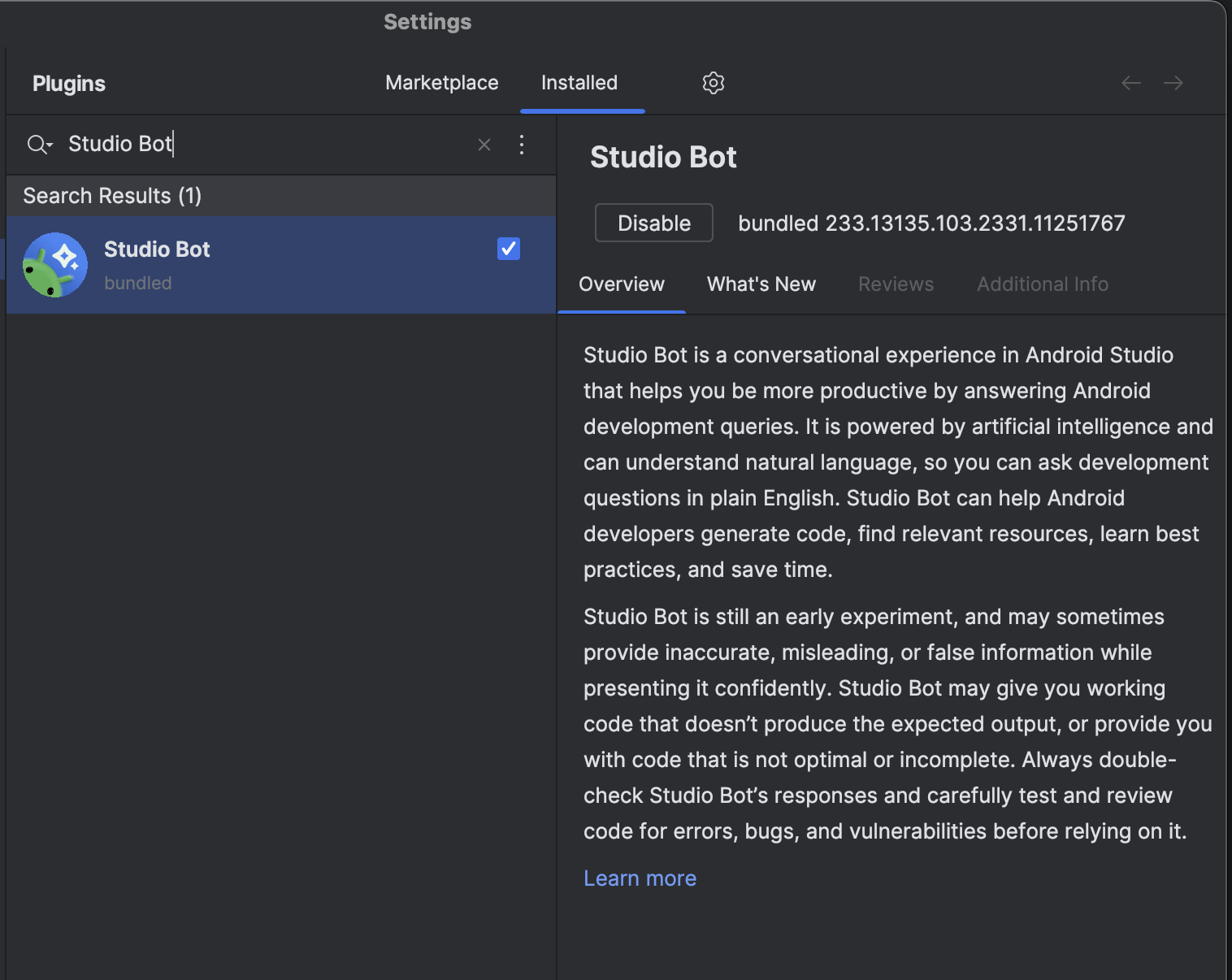Click the Search Results (1) header
Image resolution: width=1232 pixels, height=980 pixels.
click(112, 196)
